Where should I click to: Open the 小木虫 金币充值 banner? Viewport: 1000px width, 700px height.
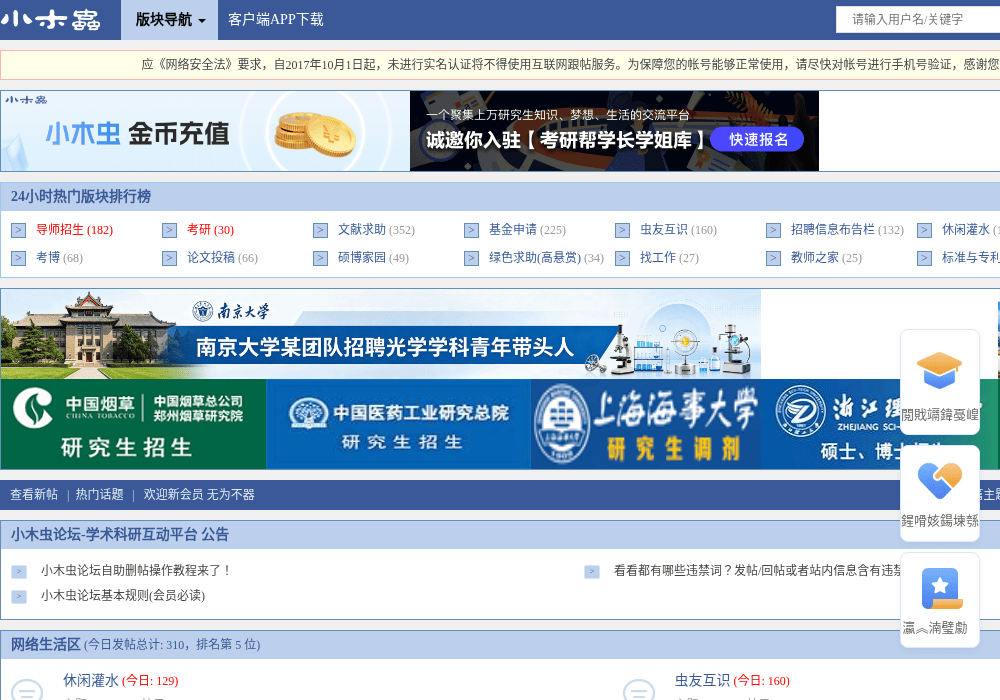[x=205, y=131]
